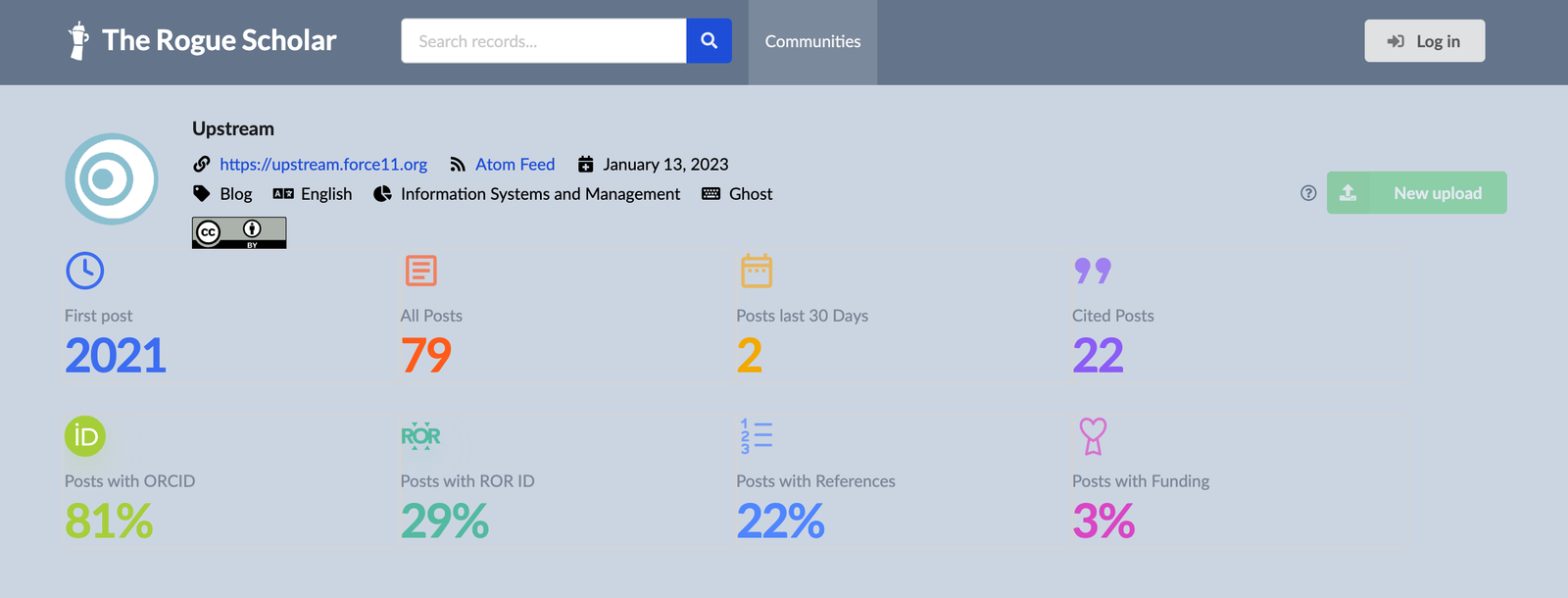
Task: Focus the Search records input field
Action: (x=544, y=41)
